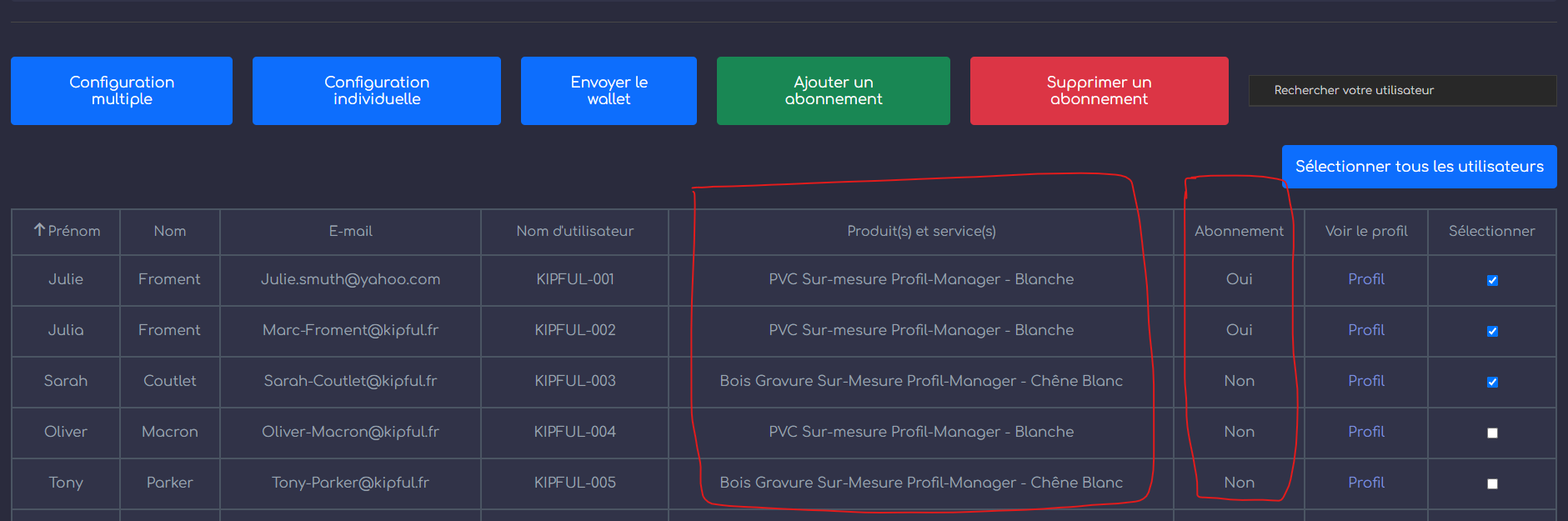Open the Profil link for Julie
The image size is (1568, 521).
(x=1365, y=279)
